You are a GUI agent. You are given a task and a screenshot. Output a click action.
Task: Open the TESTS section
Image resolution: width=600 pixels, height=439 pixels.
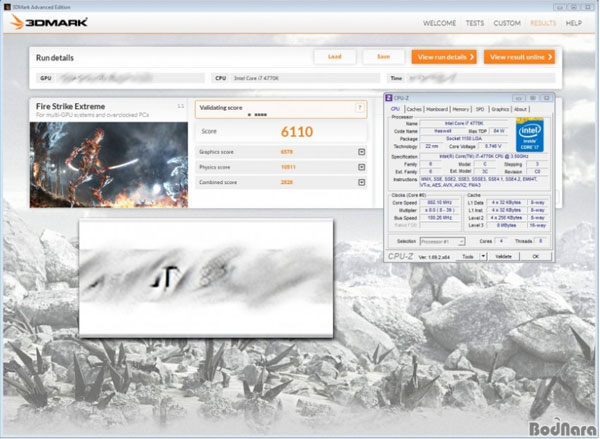tap(475, 23)
